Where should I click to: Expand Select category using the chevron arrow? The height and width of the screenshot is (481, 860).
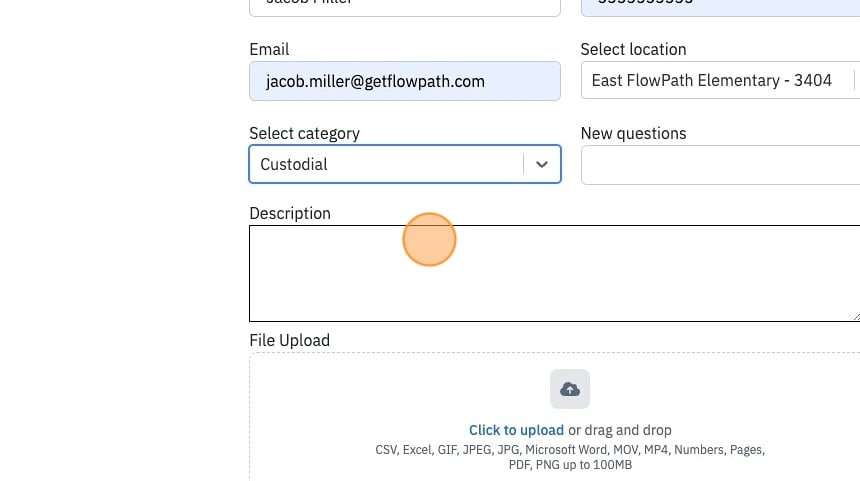click(542, 165)
